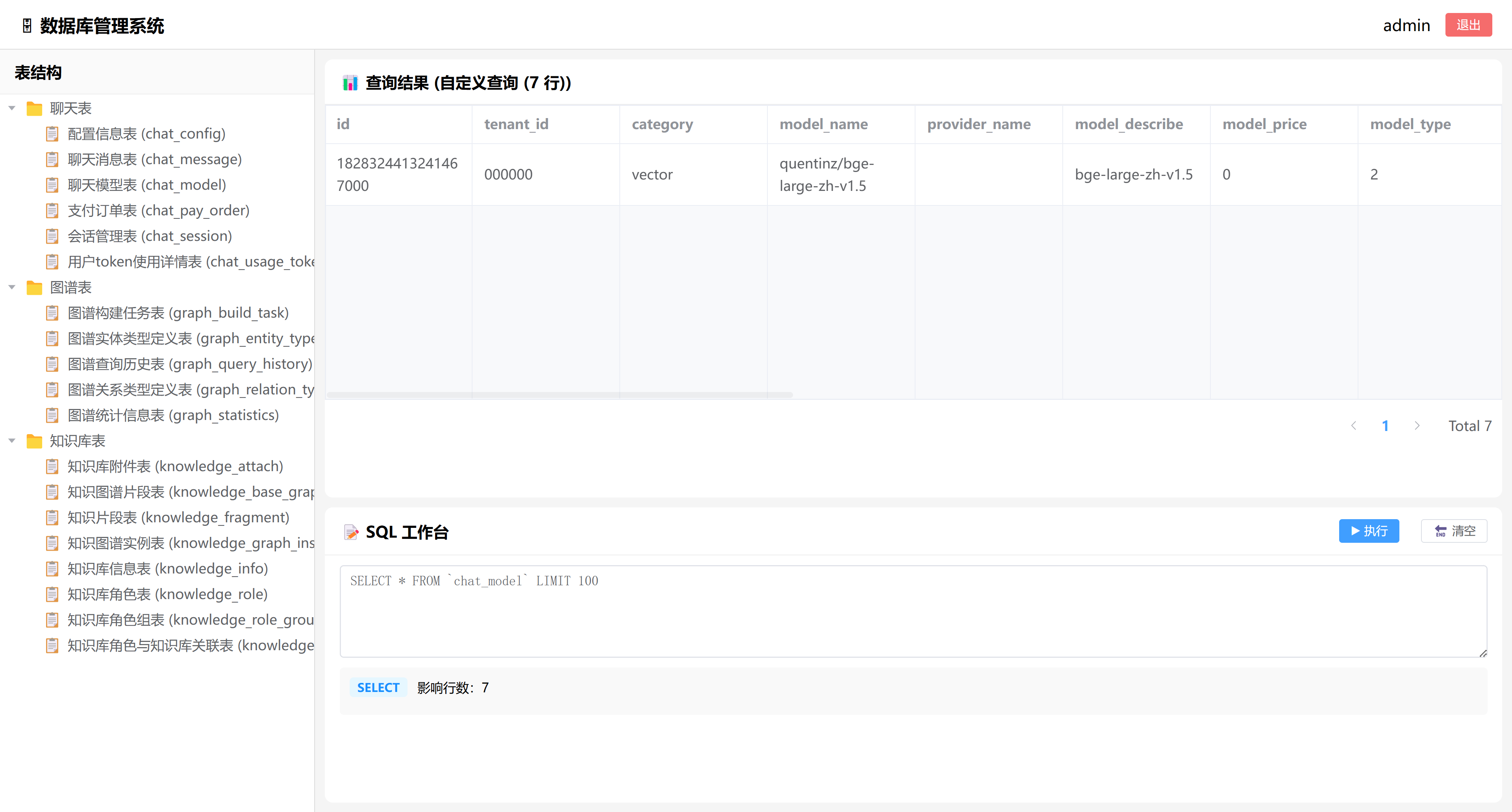The height and width of the screenshot is (812, 1512).
Task: Open 知识图谱片段表 table entry
Action: tap(191, 492)
